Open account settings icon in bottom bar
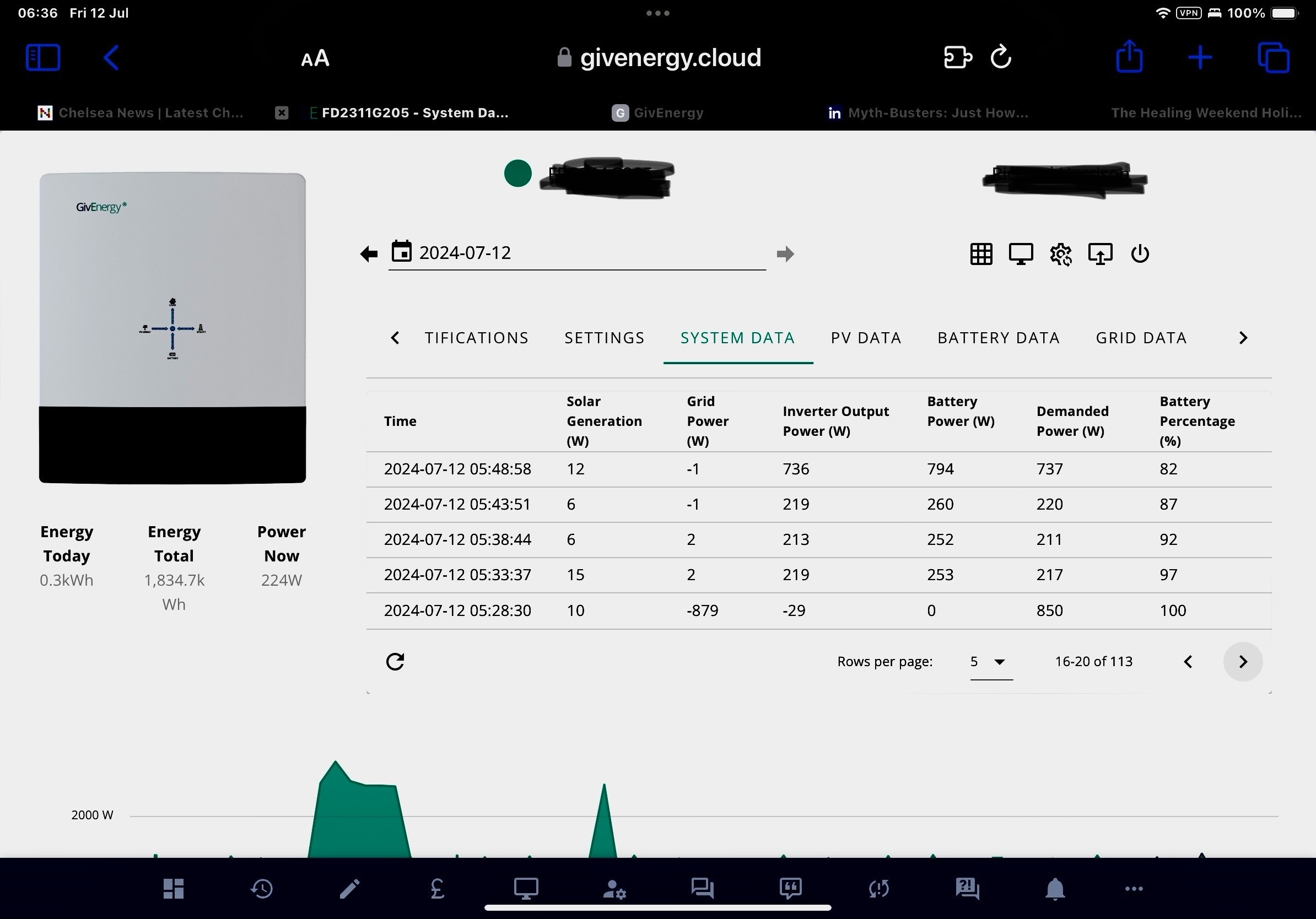 (x=614, y=889)
